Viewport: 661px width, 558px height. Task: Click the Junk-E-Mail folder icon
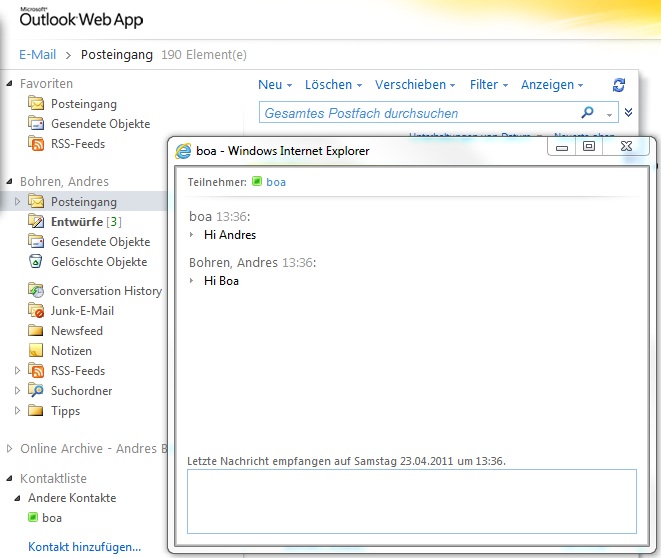36,311
